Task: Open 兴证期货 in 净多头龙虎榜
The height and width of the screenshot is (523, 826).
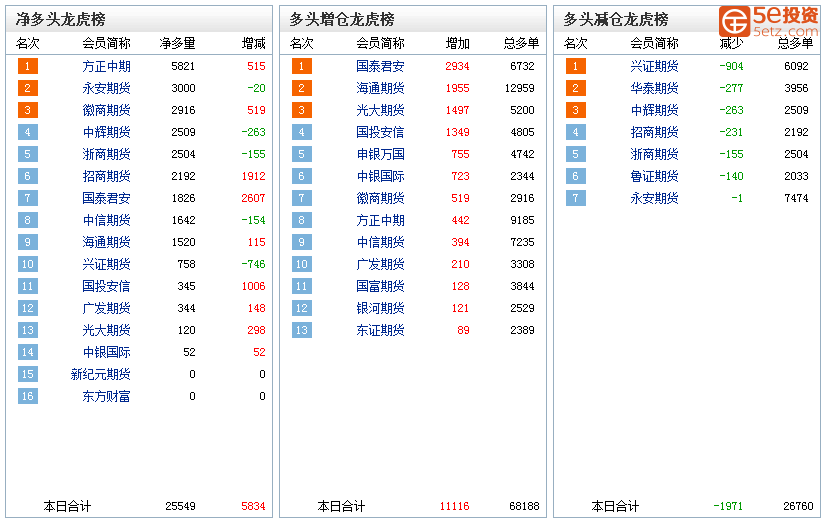Action: (106, 264)
